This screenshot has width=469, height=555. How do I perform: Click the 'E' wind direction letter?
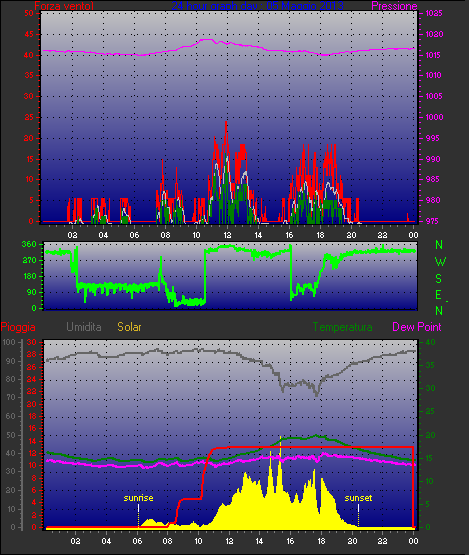439,294
